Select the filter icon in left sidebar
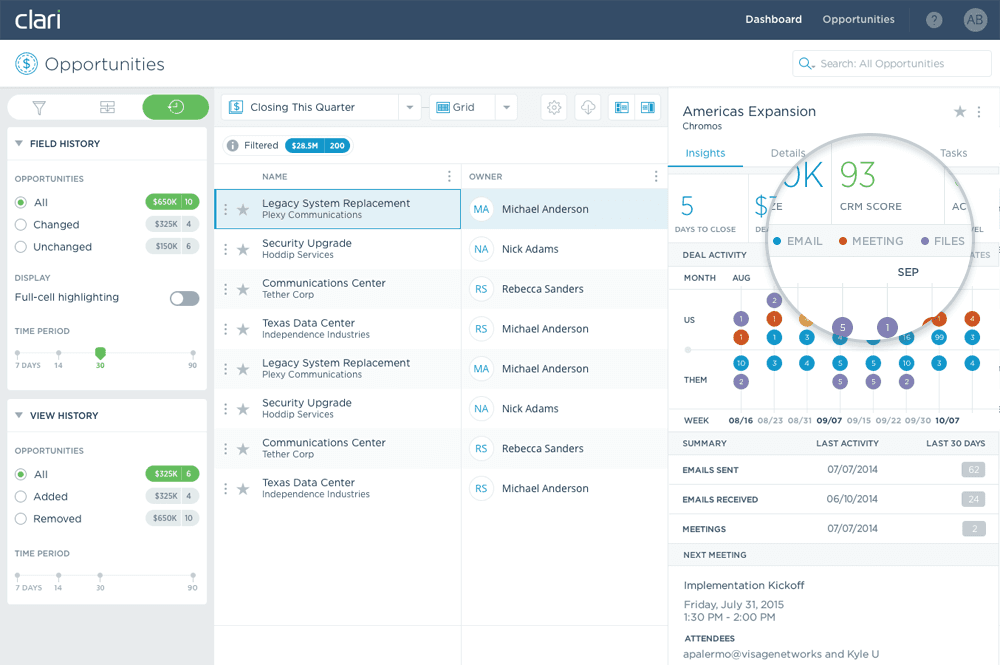Image resolution: width=1000 pixels, height=665 pixels. point(39,107)
